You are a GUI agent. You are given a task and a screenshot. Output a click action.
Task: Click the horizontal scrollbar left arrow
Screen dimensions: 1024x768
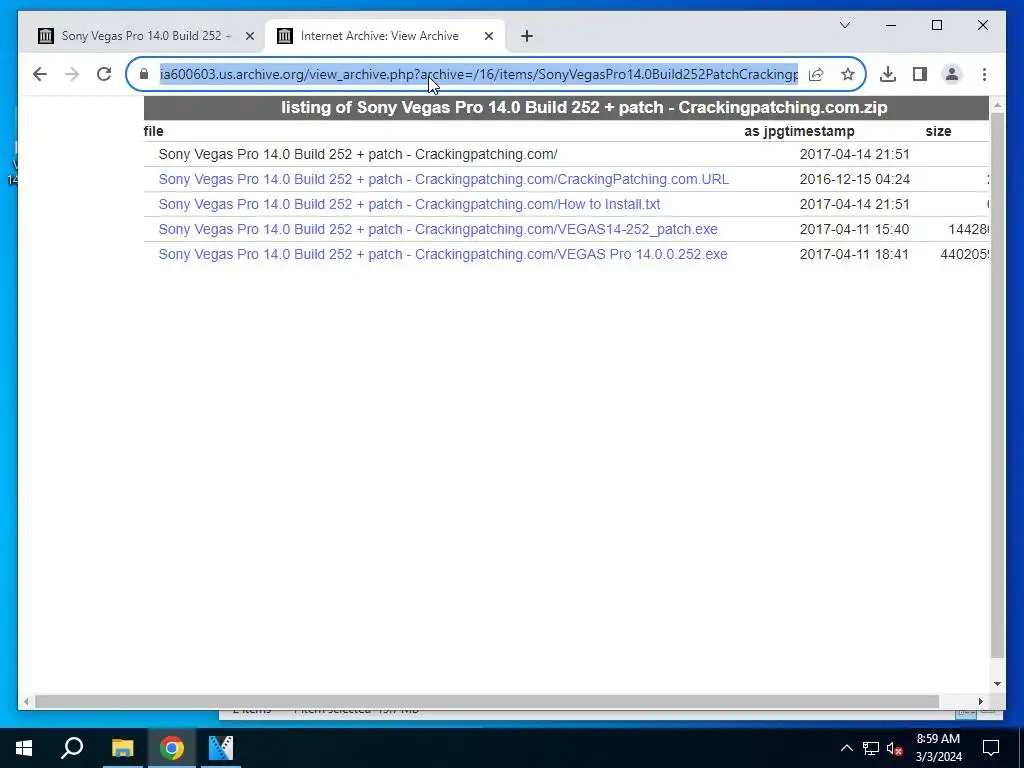coord(26,701)
